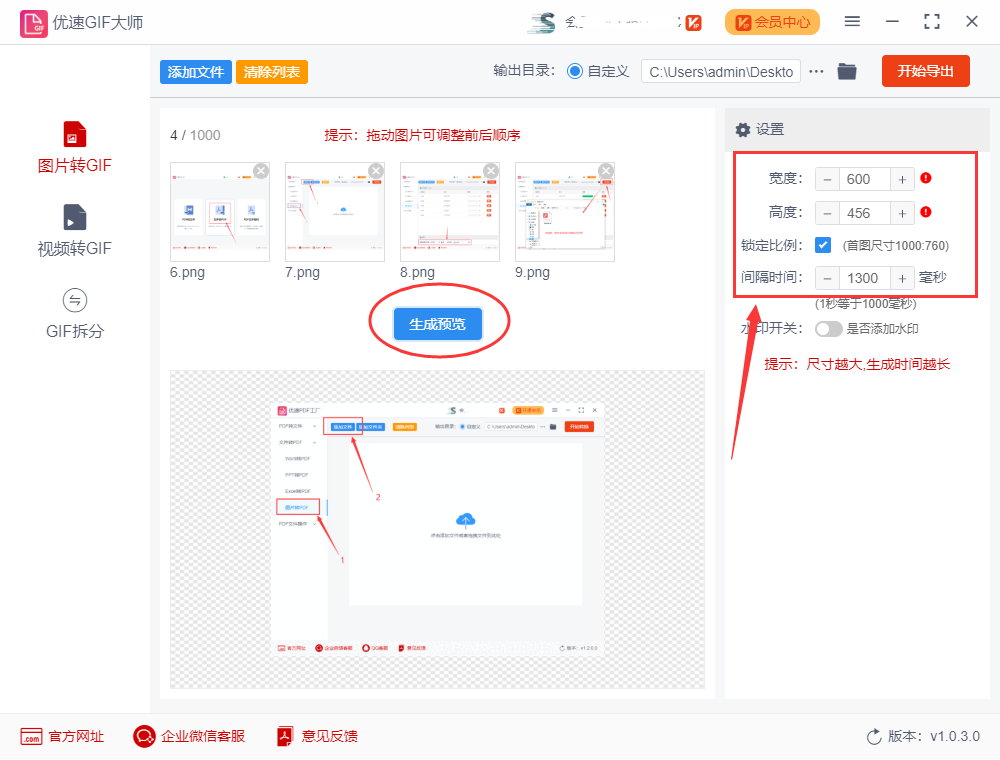Decrease 宽度 with the minus button
Screen dimensions: 1000x760
827,179
